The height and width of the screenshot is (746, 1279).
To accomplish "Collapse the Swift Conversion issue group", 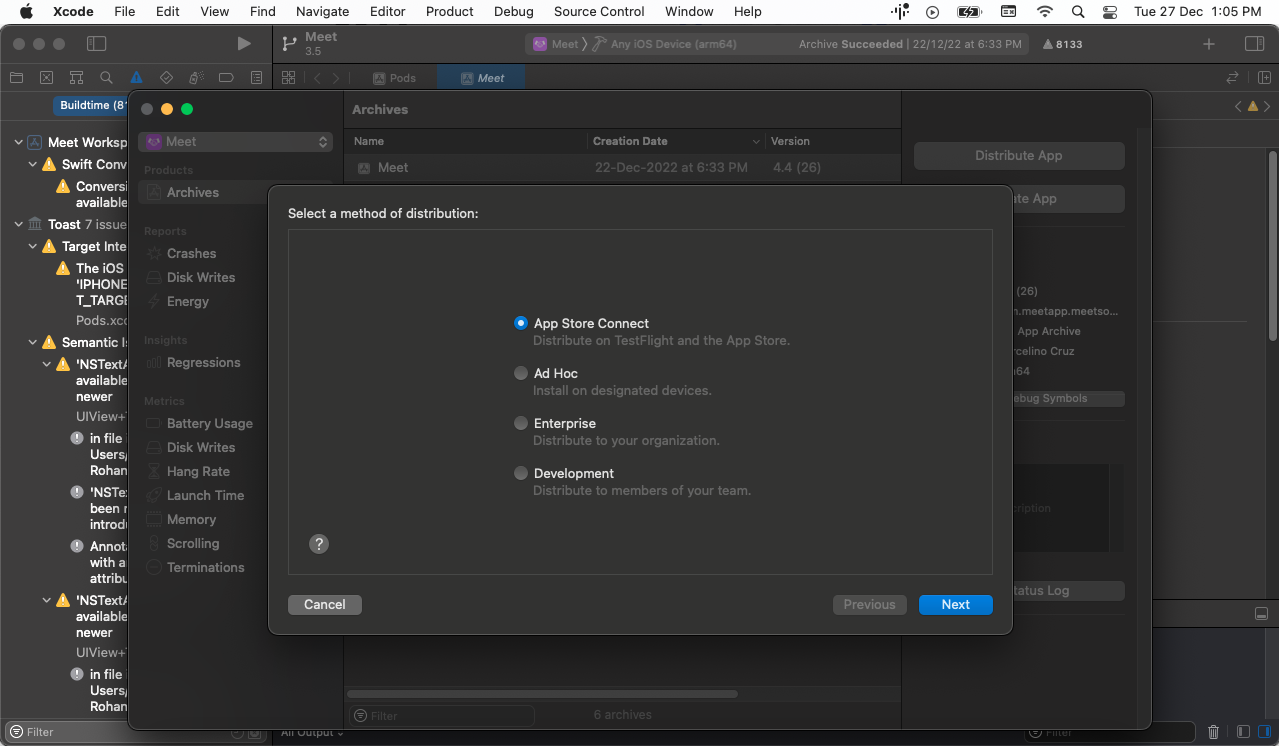I will [x=33, y=164].
